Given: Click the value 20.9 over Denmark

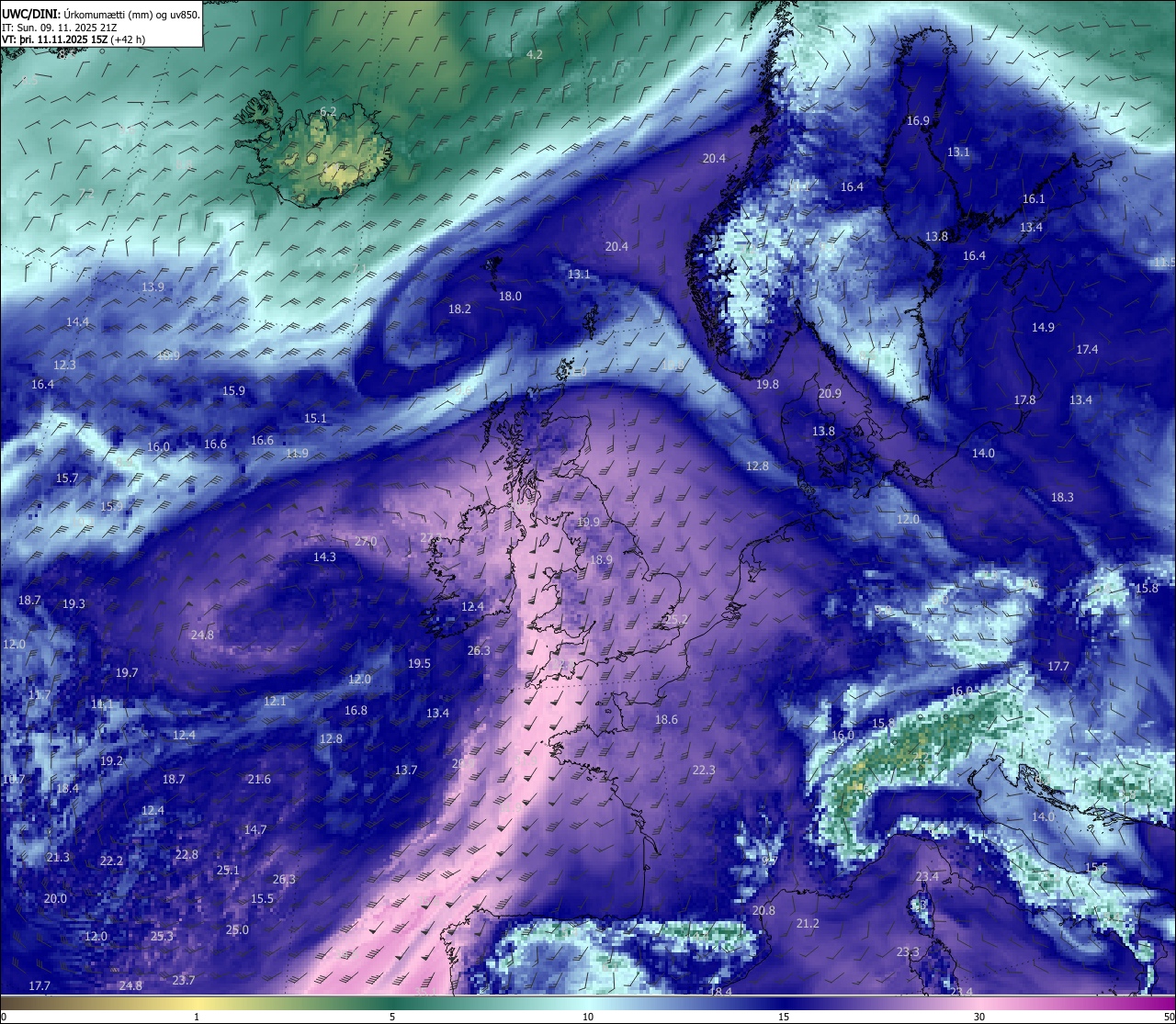Looking at the screenshot, I should (x=830, y=393).
